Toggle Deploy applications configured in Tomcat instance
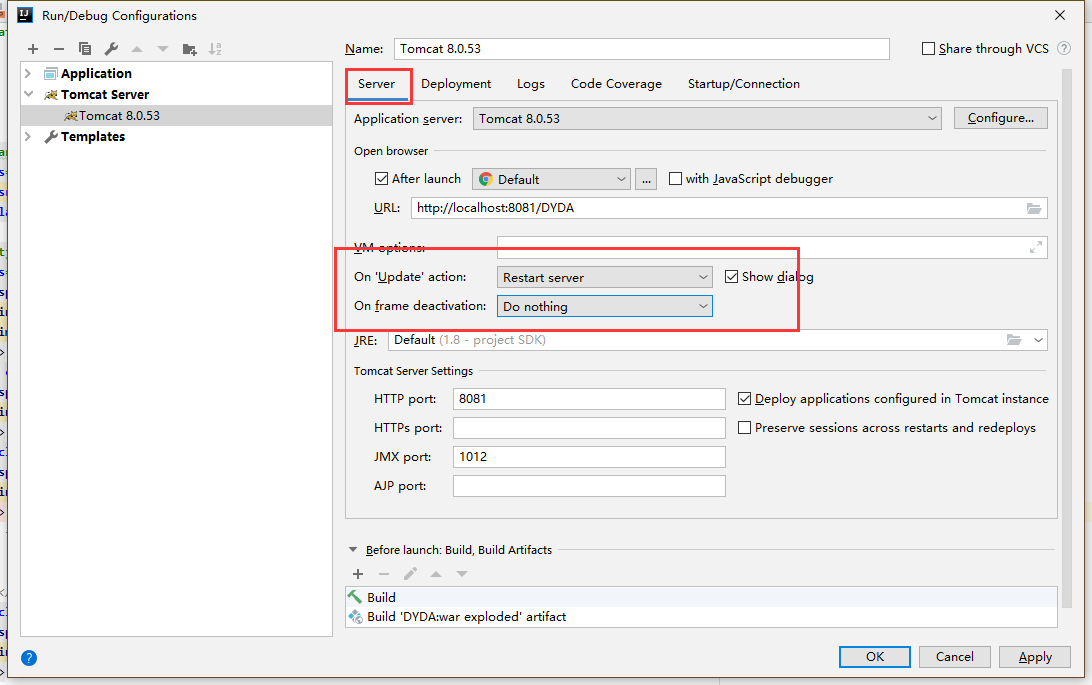Screen dimensions: 1092x685 [744, 399]
